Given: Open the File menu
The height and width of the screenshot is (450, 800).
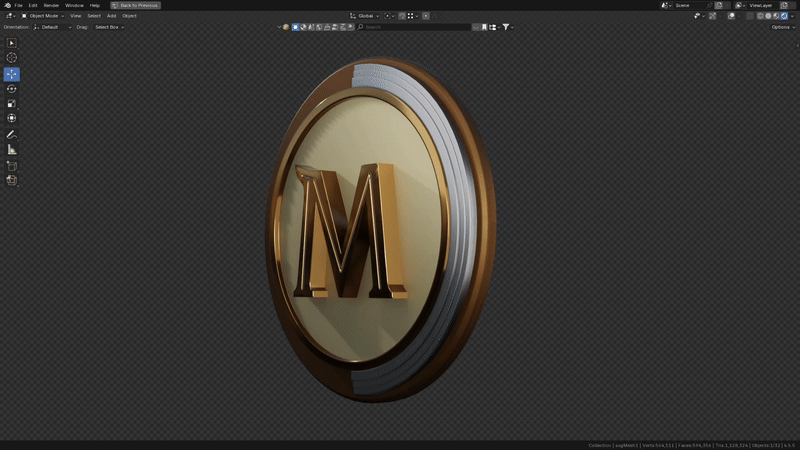Looking at the screenshot, I should [18, 5].
